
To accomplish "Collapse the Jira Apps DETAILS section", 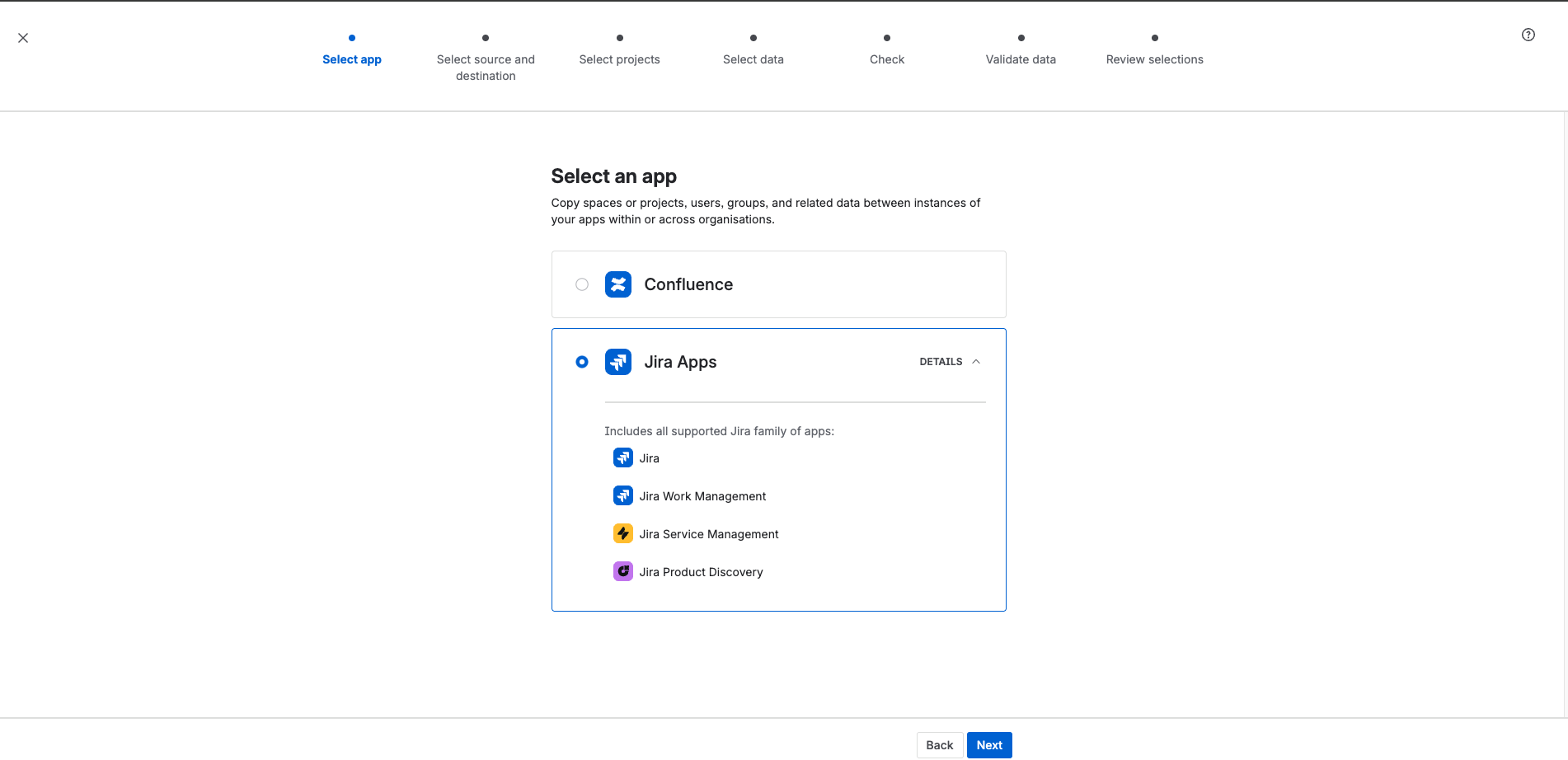I will click(x=951, y=362).
